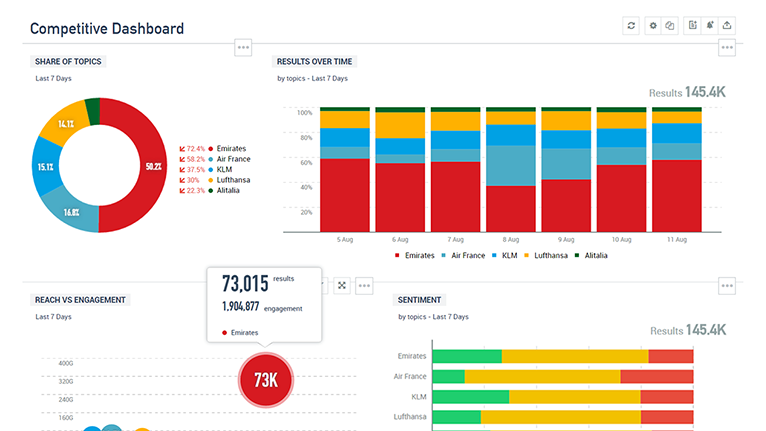
Task: Click red negative segment of KLM sentiment bar
Action: (667, 397)
